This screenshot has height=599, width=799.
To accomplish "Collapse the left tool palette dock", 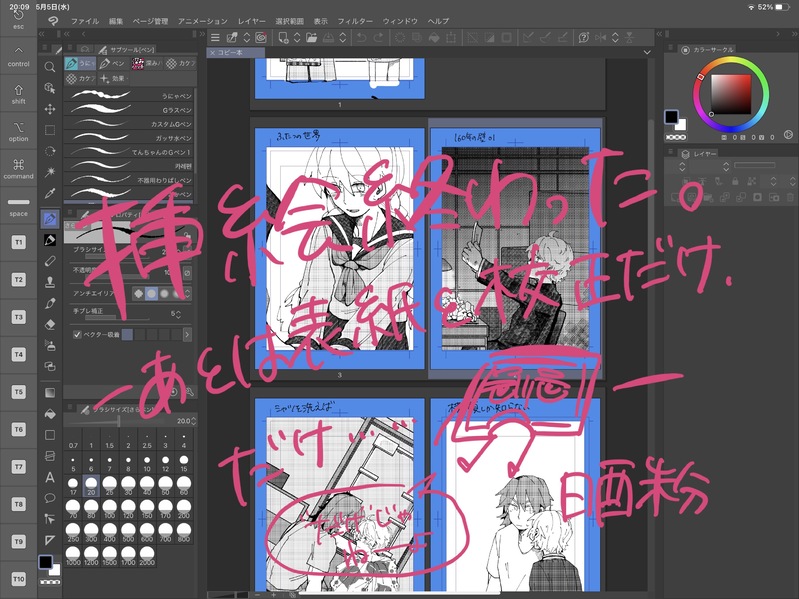I will click(42, 34).
